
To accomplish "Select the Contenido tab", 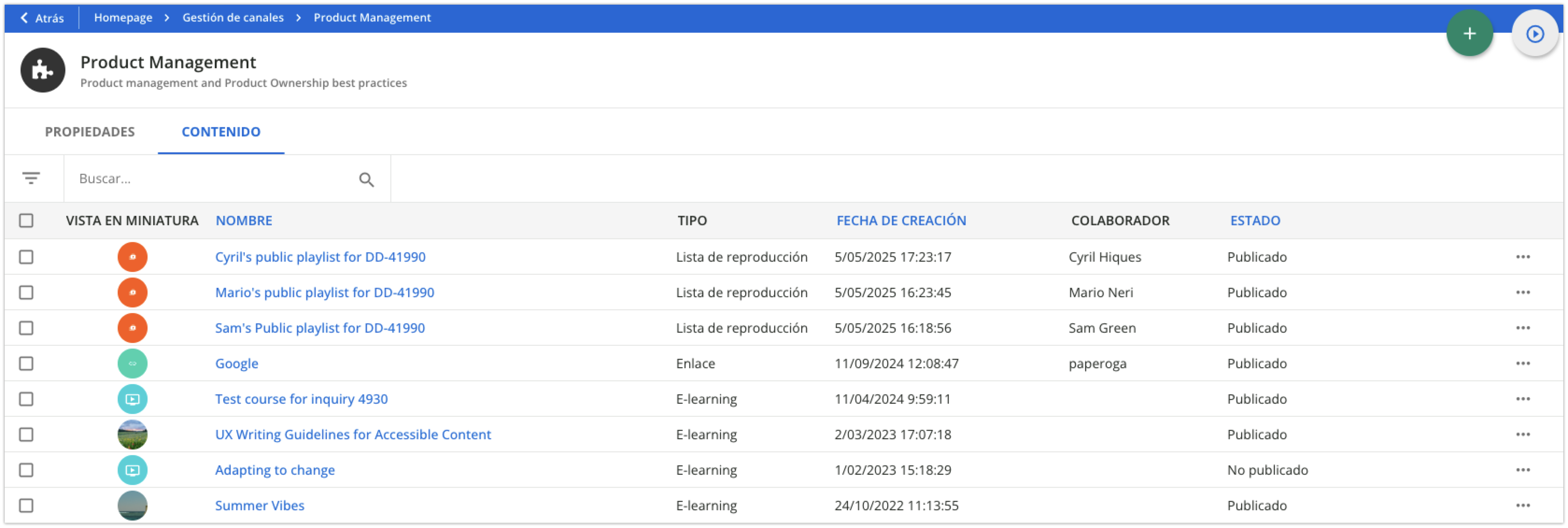I will [x=221, y=132].
